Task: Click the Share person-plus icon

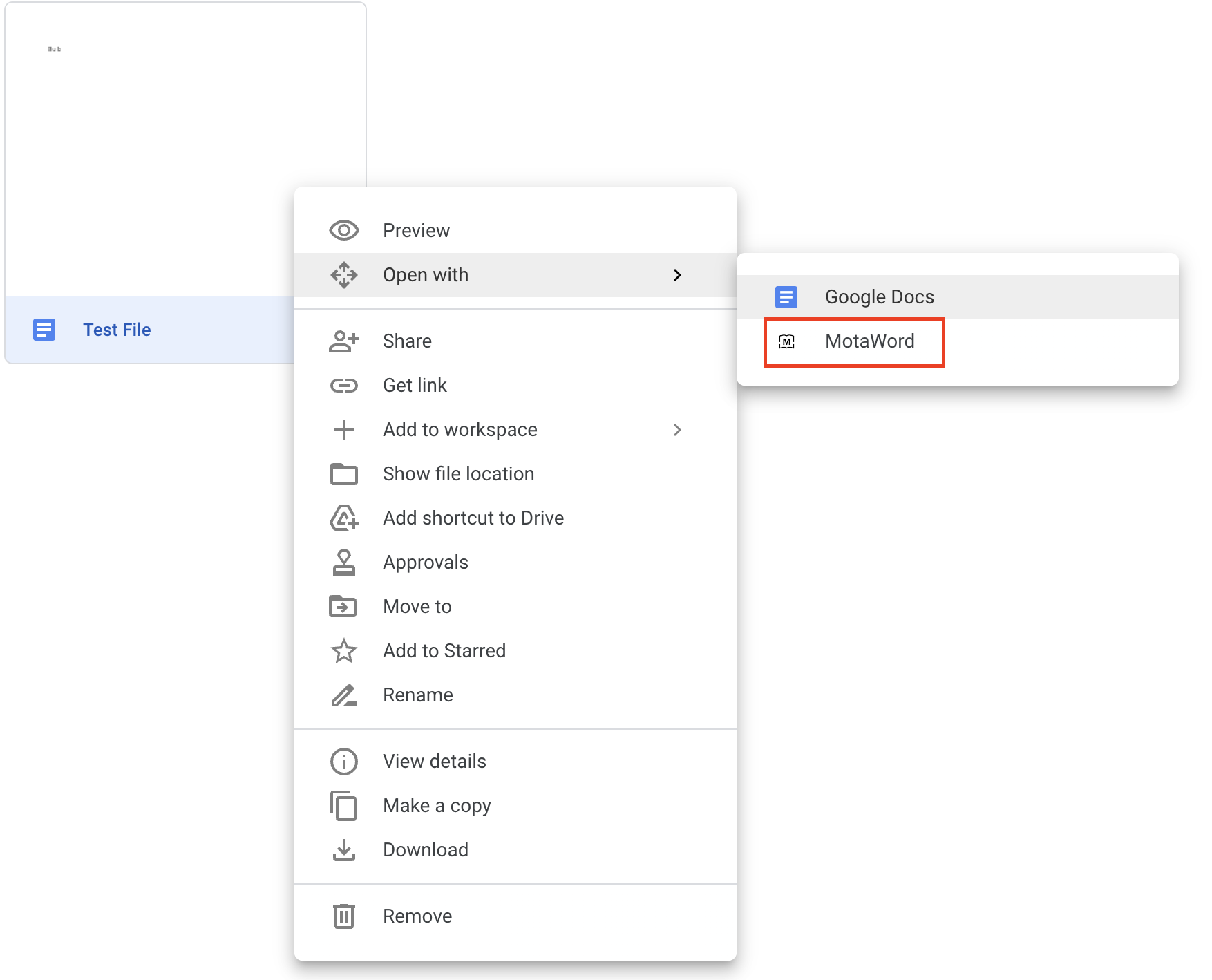Action: [343, 341]
